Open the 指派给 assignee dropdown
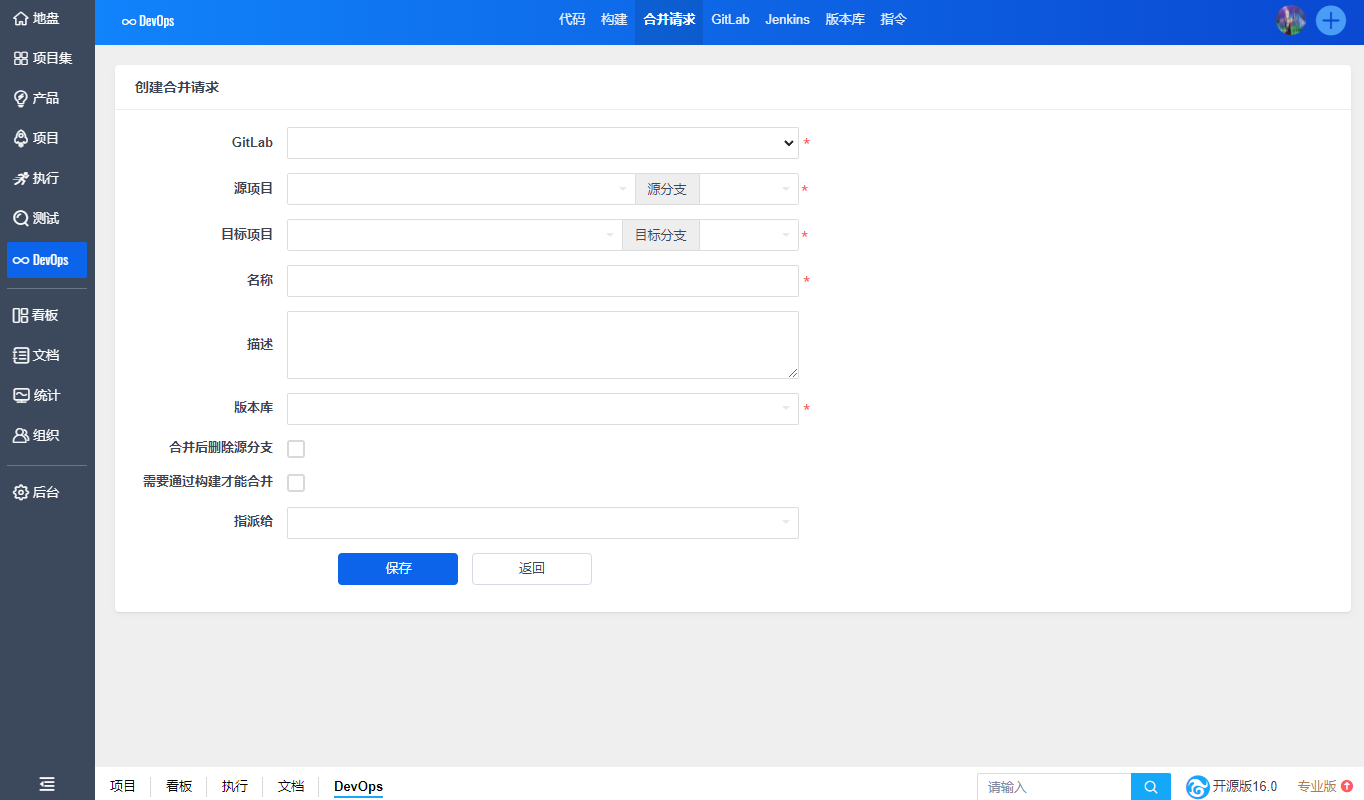 tap(542, 523)
